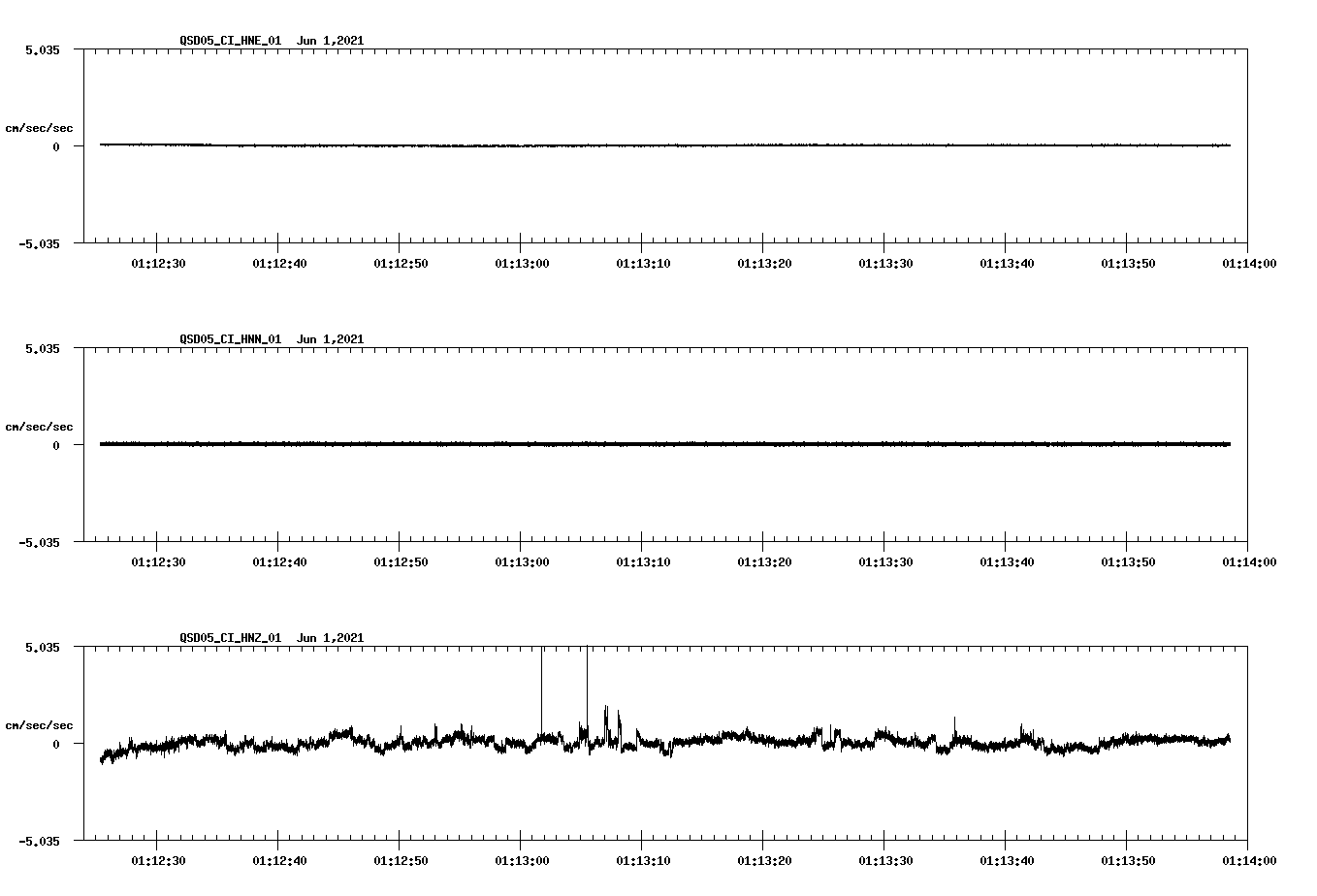This screenshot has height=896, width=1317.
Task: Click 01:13:20 time label under HNN plot
Action: coord(764,561)
